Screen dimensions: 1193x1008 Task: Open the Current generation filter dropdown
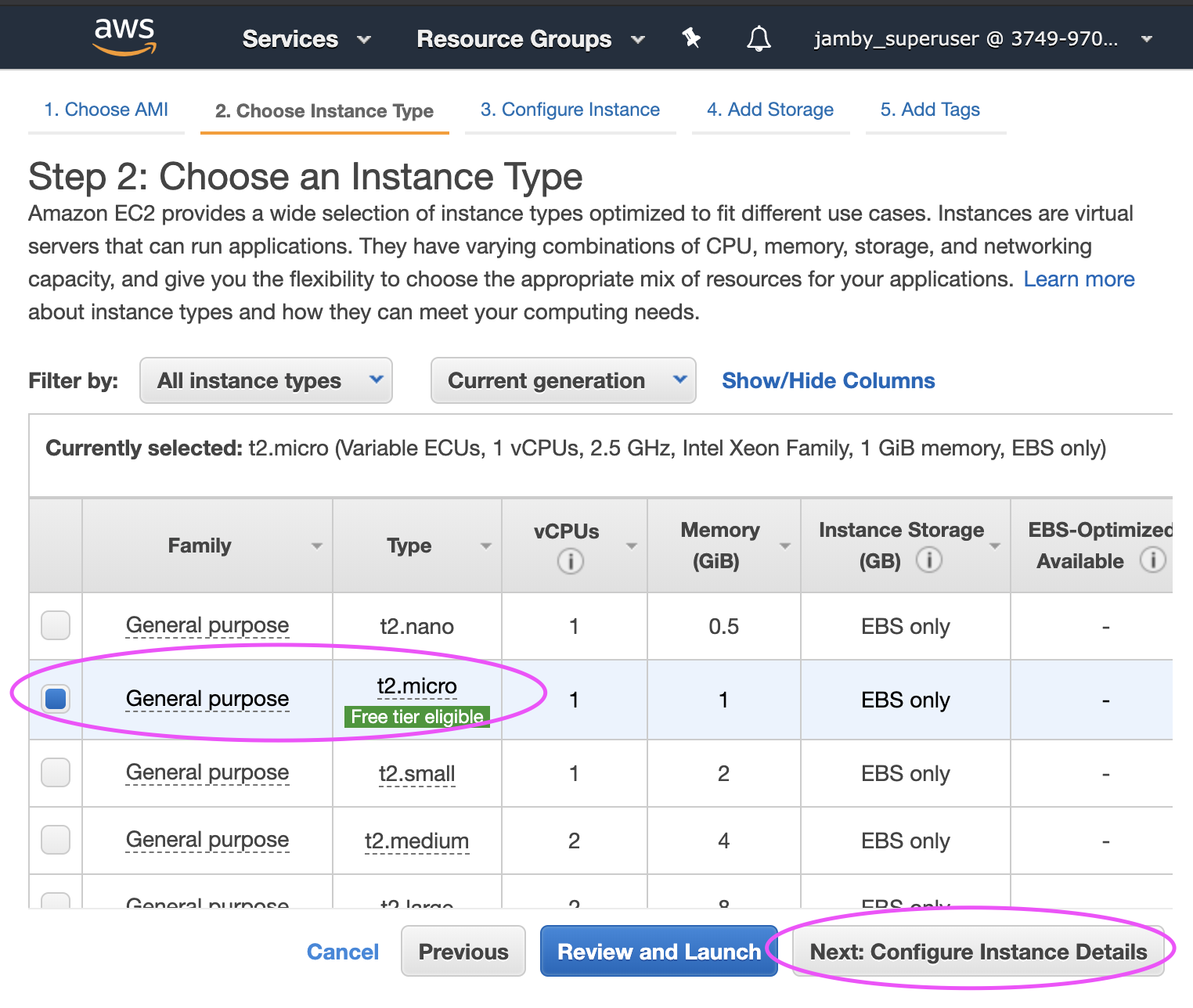pos(563,381)
